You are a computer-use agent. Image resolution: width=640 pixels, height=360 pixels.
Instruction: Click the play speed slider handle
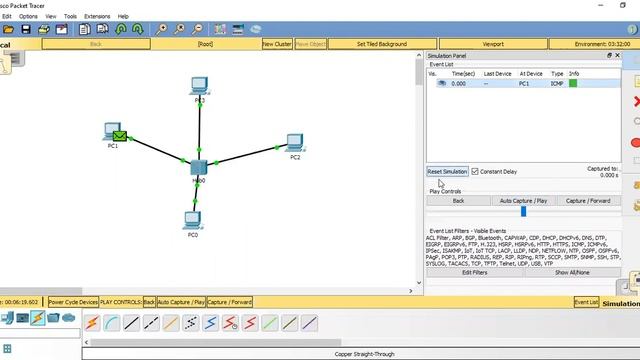(x=524, y=211)
